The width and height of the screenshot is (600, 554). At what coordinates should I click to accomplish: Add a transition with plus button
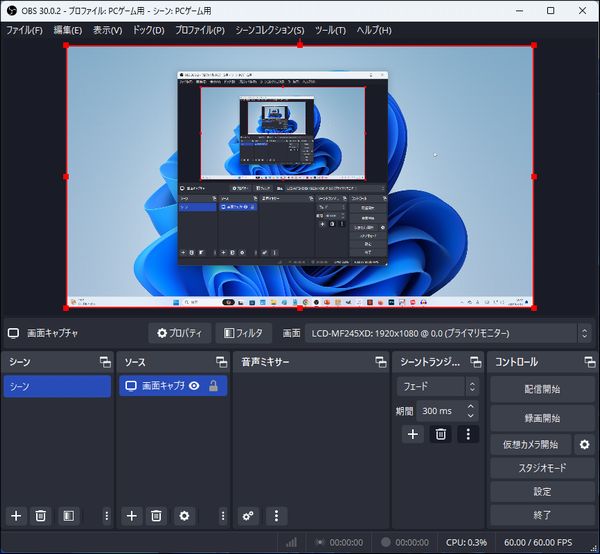click(413, 435)
